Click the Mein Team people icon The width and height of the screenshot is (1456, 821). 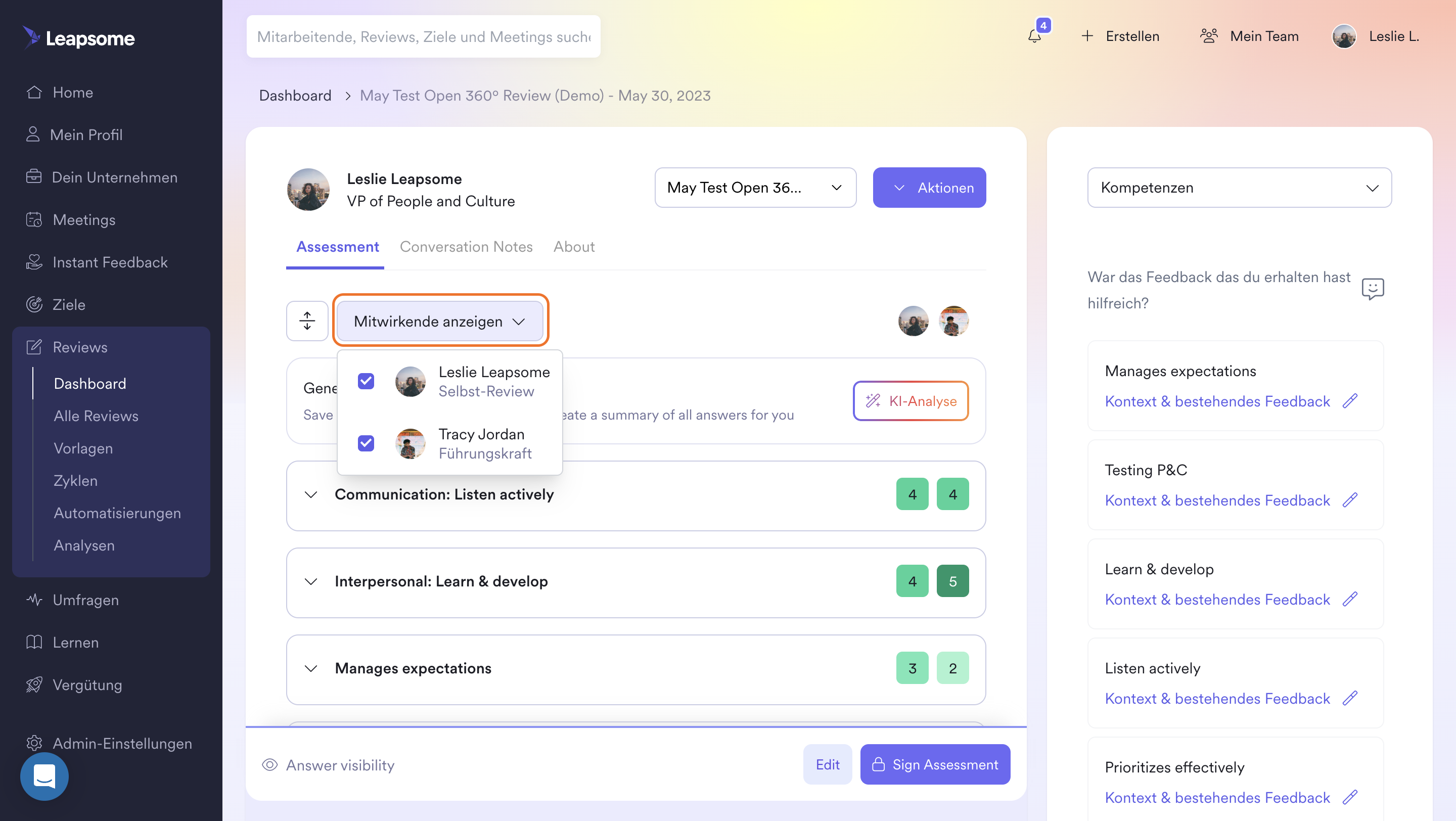(x=1208, y=36)
